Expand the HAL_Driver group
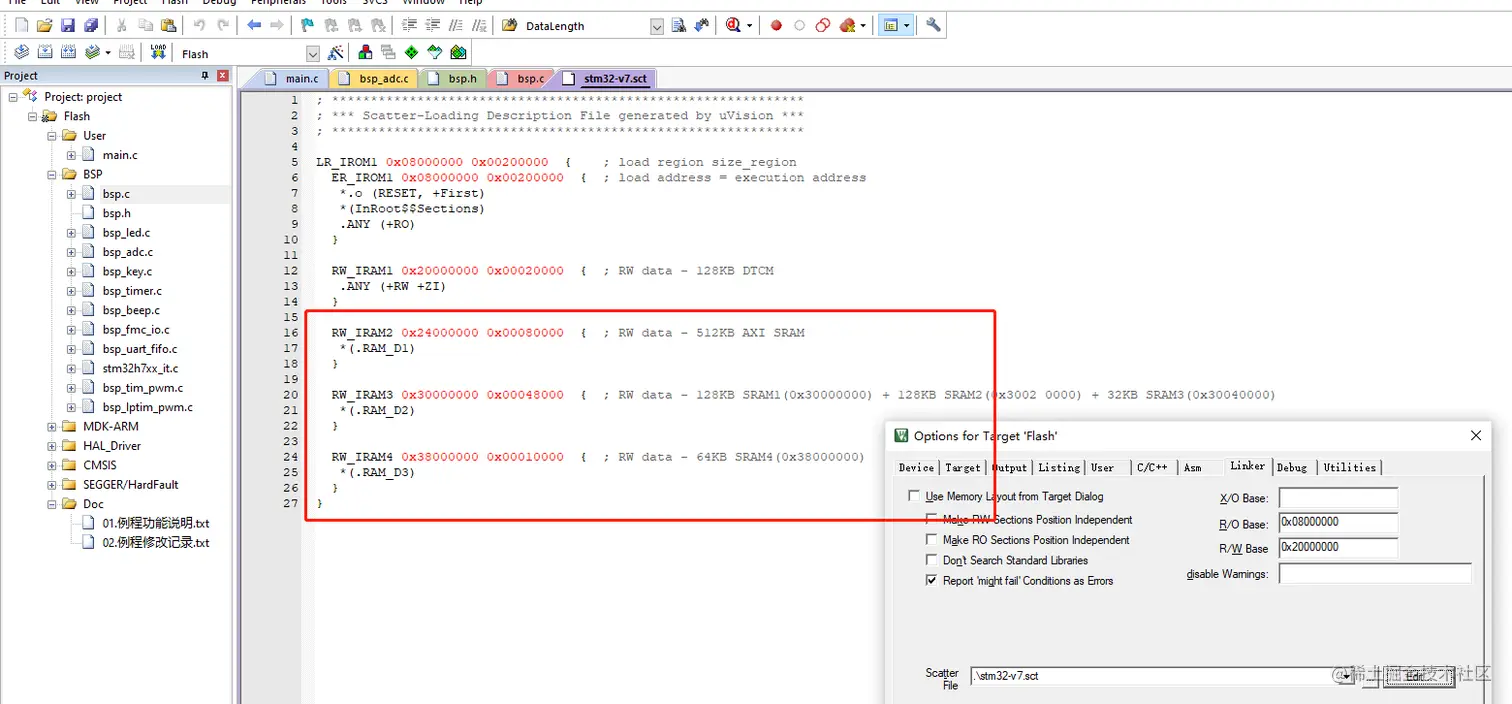This screenshot has height=704, width=1512. (x=52, y=446)
